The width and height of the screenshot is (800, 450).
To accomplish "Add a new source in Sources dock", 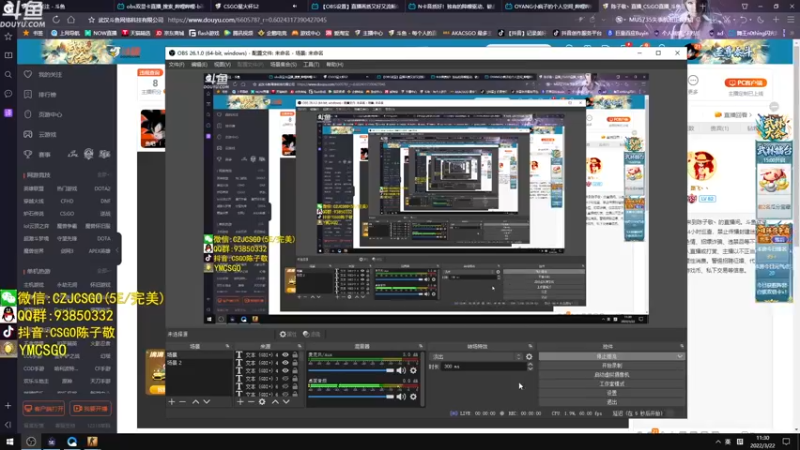I will tap(240, 402).
